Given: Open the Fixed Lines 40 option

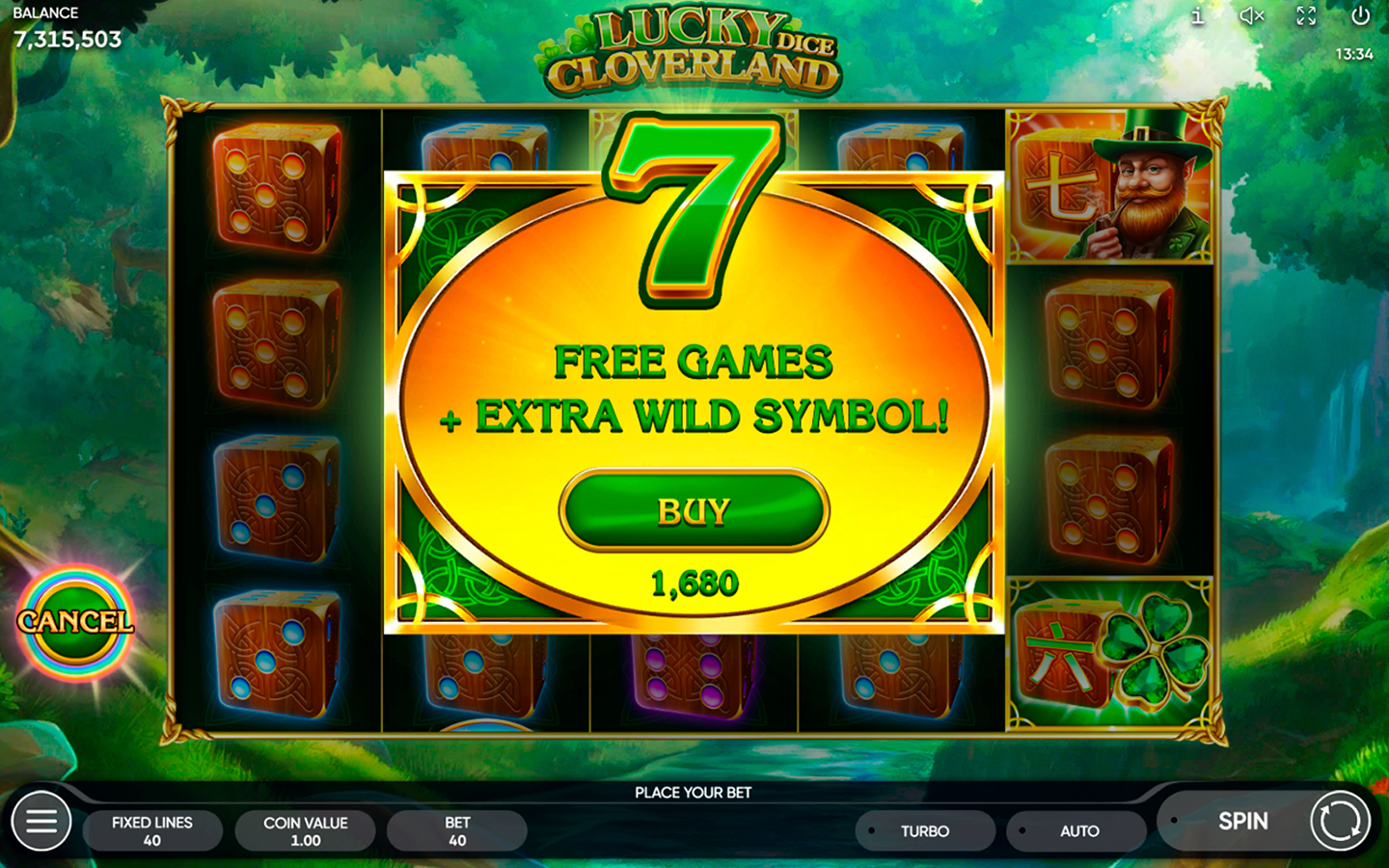Looking at the screenshot, I should point(152,830).
